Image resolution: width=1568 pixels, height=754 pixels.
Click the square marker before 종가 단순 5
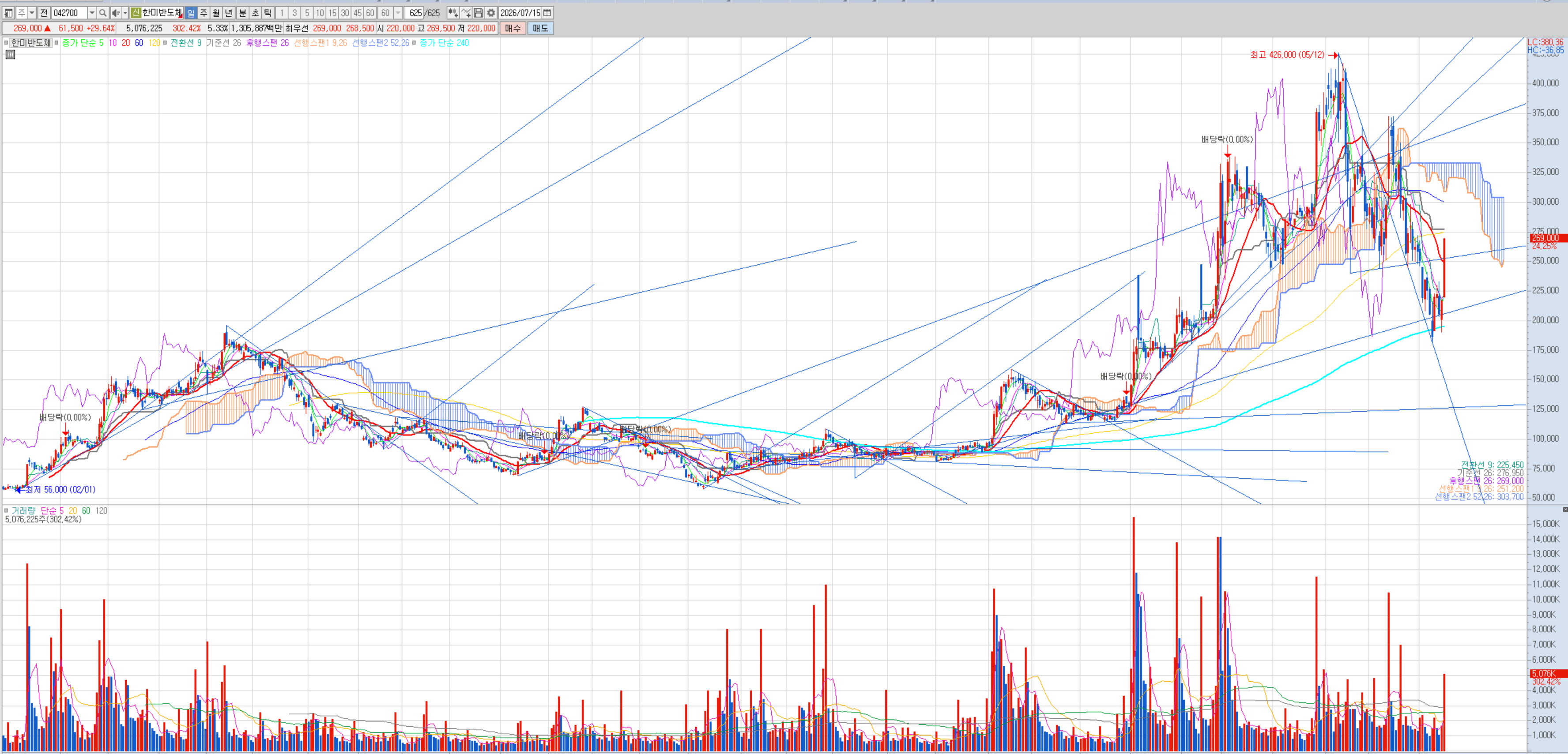57,43
